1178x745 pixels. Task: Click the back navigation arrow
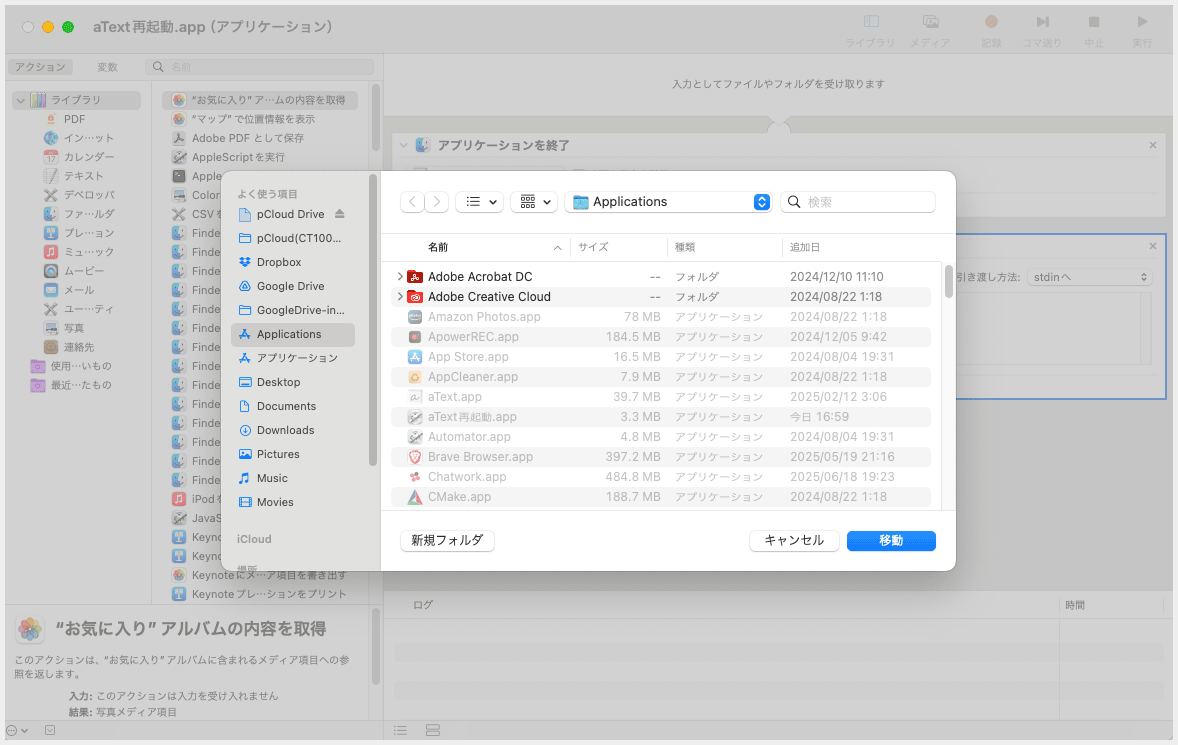412,202
